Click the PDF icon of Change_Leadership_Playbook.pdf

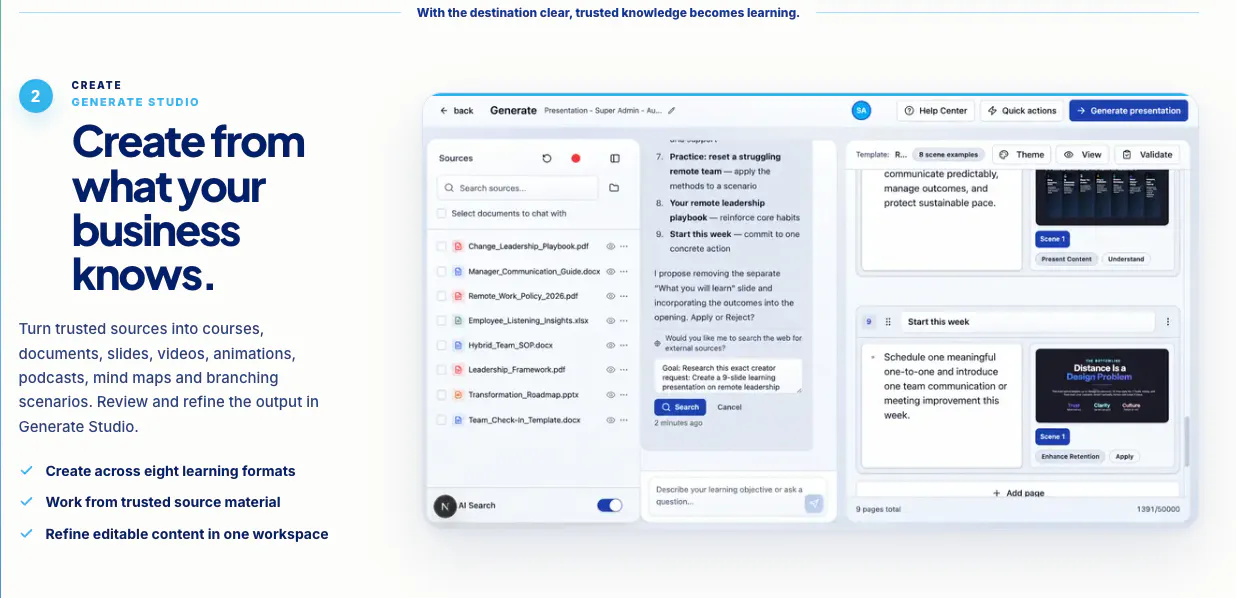[458, 246]
